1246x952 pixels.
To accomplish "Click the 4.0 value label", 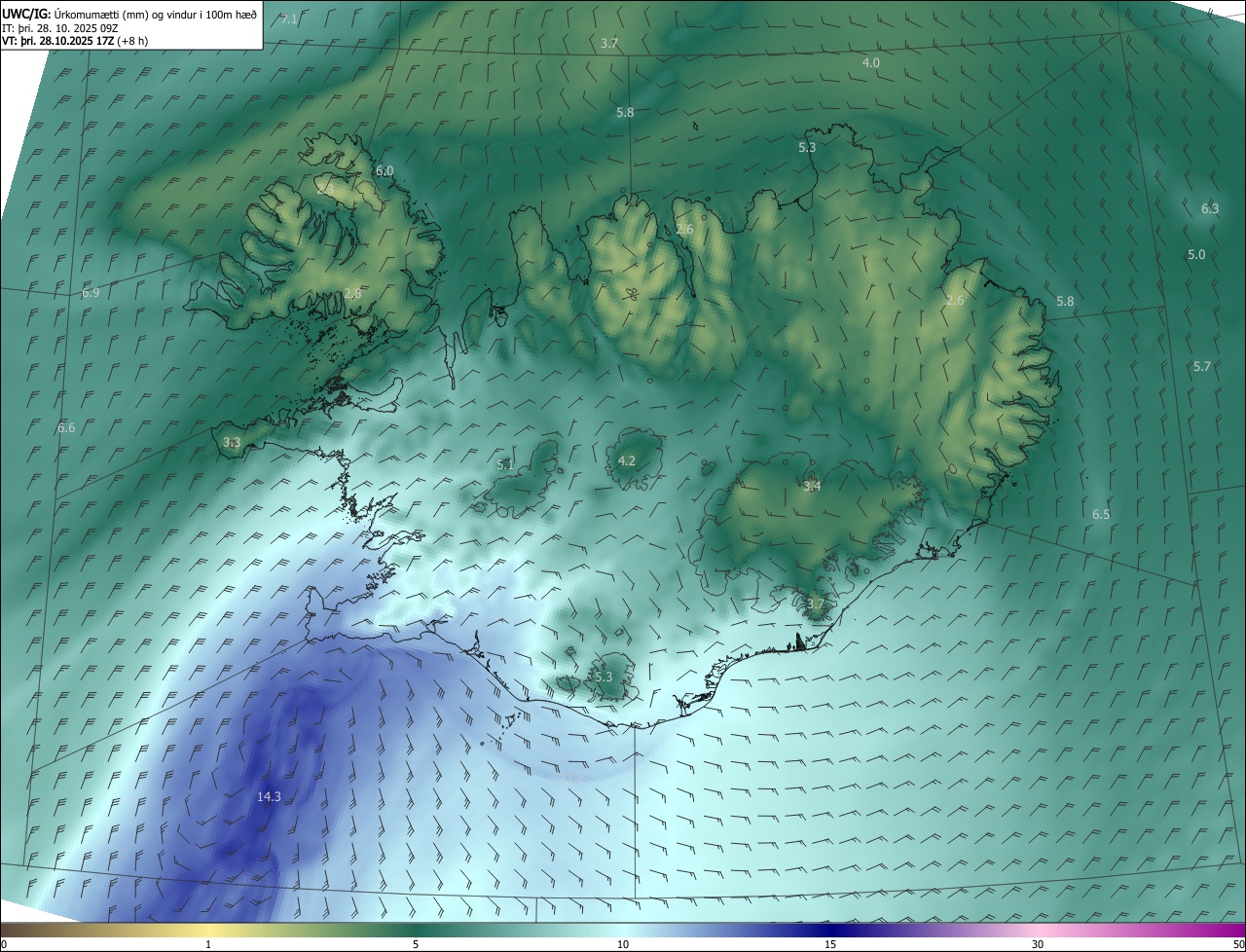I will click(x=871, y=62).
